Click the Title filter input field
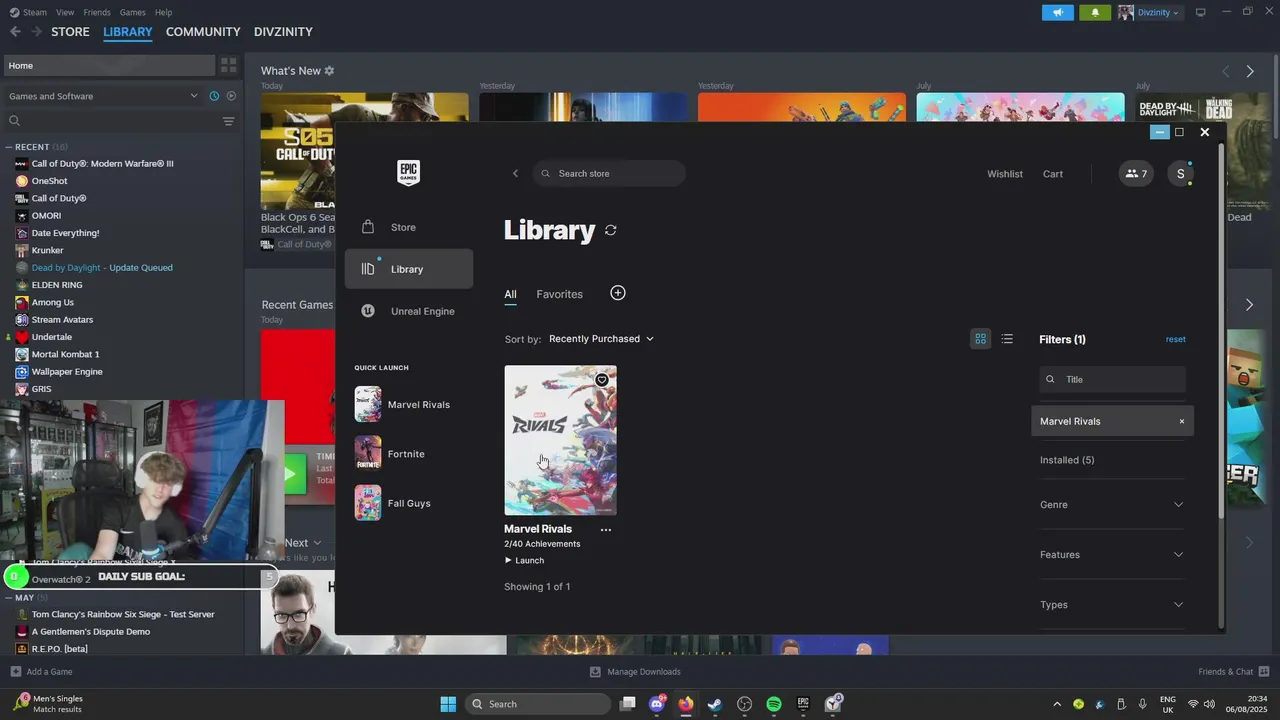The height and width of the screenshot is (720, 1280). [x=1112, y=379]
